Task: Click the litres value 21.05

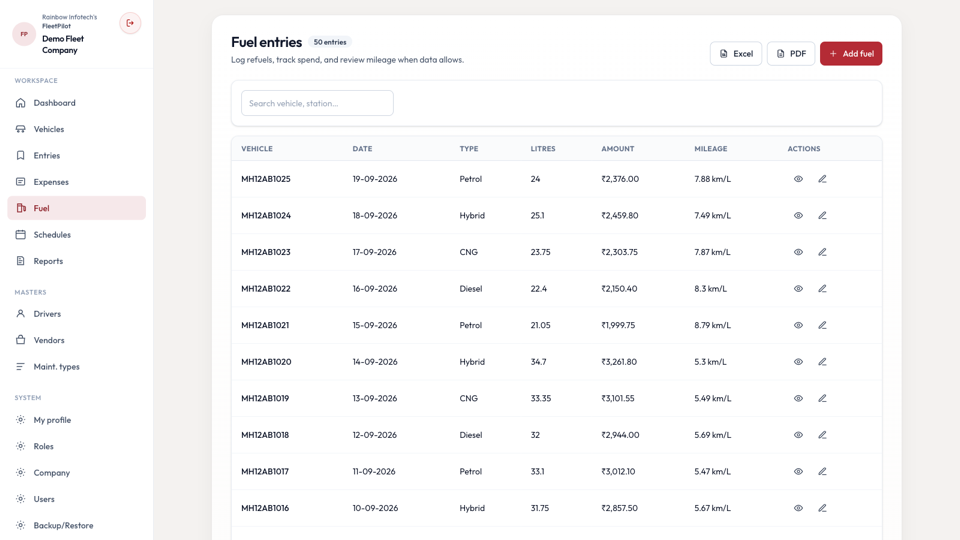Action: 541,325
